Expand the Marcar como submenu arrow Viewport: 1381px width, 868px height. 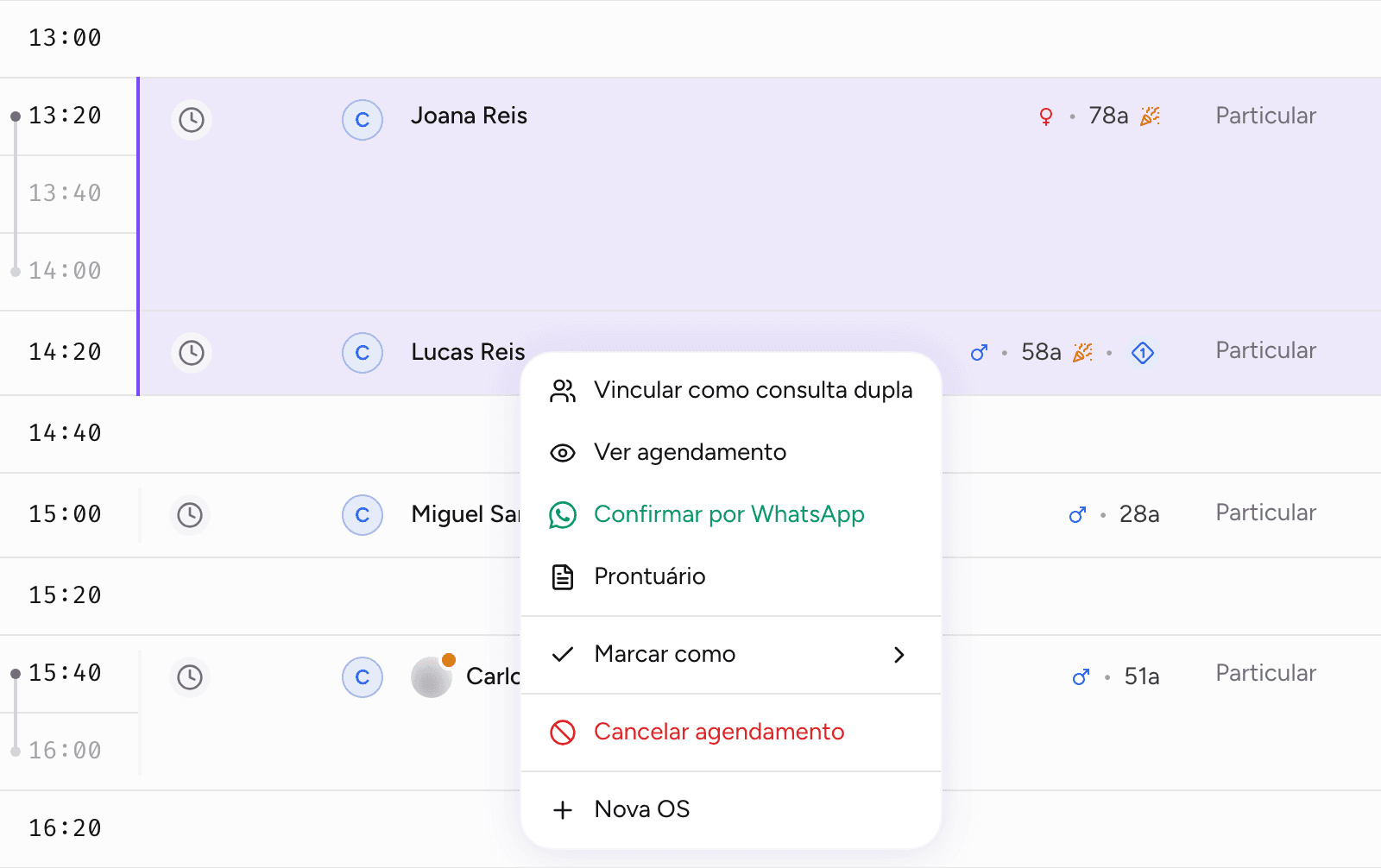tap(899, 655)
